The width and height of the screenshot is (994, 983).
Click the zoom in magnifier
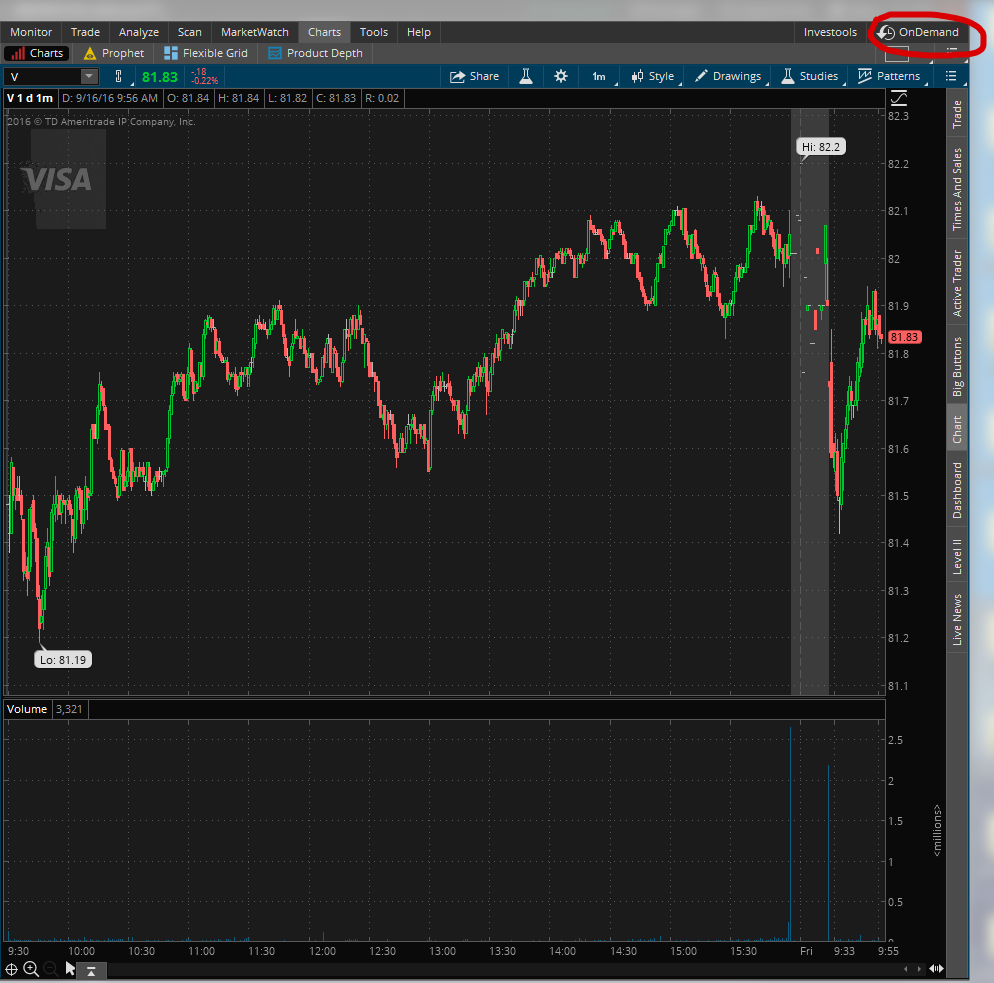click(x=31, y=969)
